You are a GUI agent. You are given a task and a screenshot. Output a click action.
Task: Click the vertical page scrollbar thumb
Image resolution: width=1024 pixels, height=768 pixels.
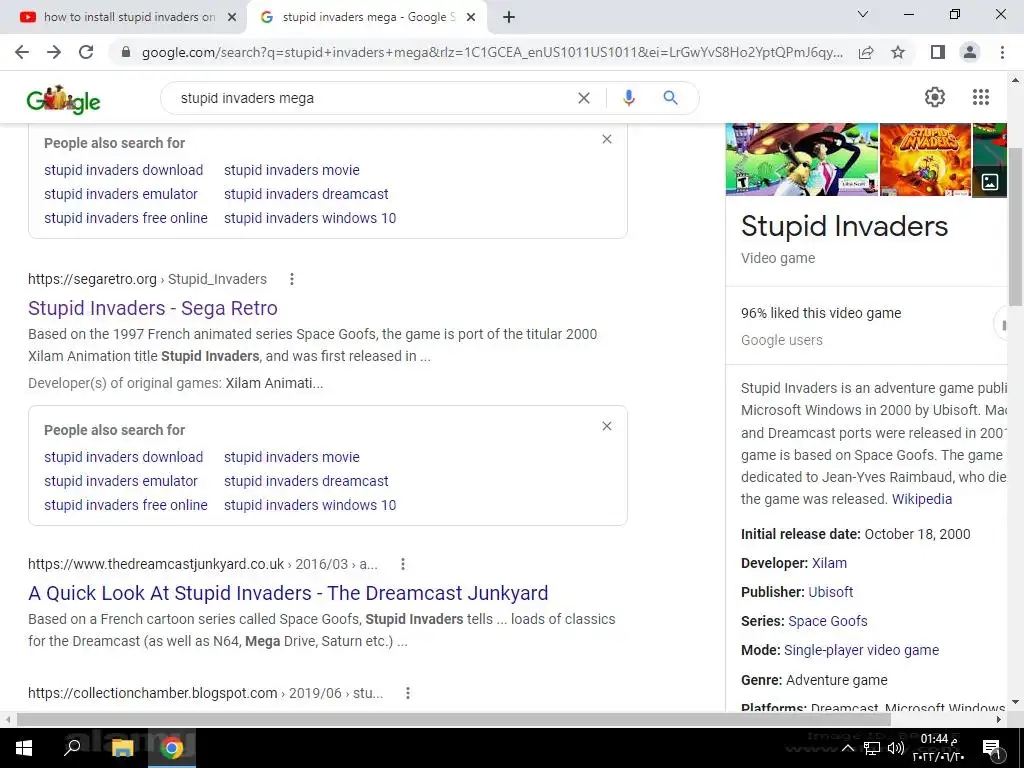[1016, 225]
